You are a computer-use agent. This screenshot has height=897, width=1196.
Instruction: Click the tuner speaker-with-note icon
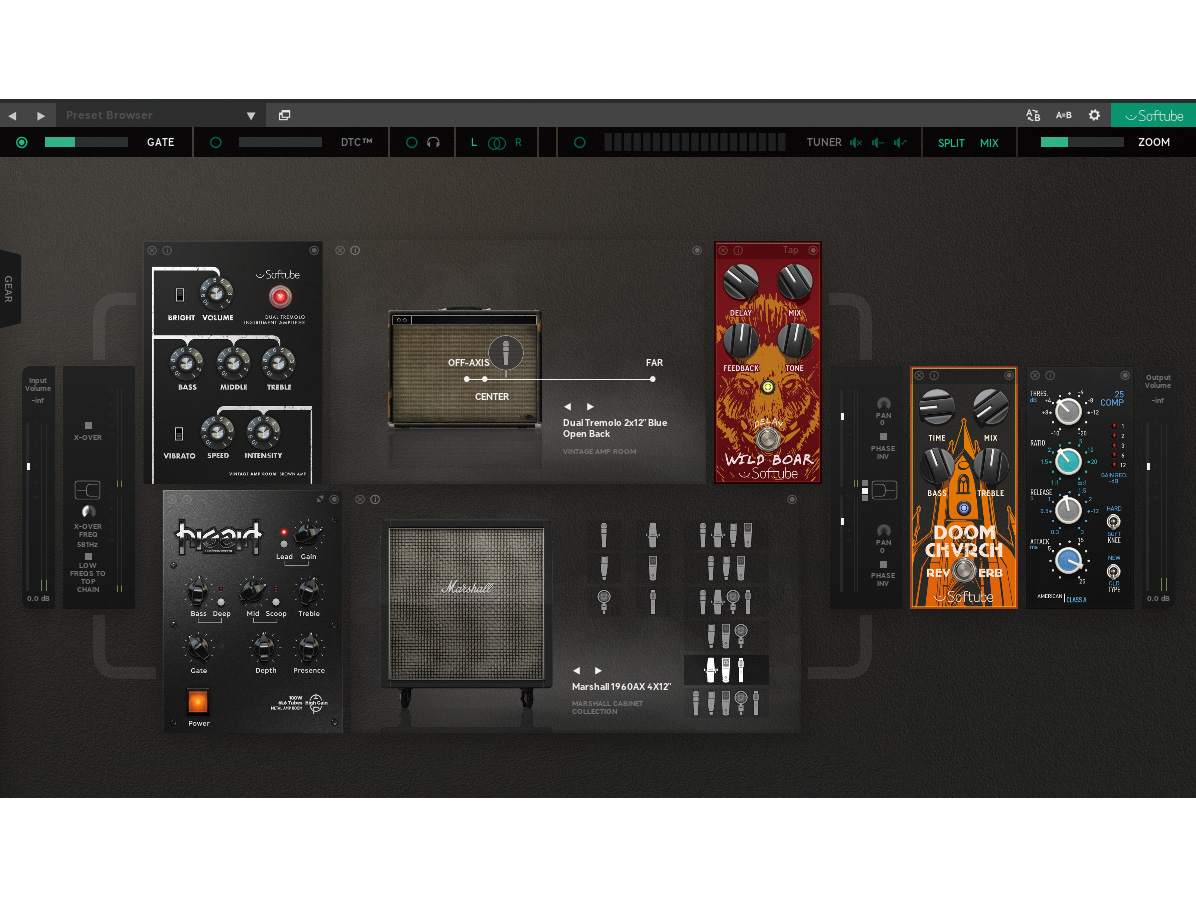click(901, 143)
